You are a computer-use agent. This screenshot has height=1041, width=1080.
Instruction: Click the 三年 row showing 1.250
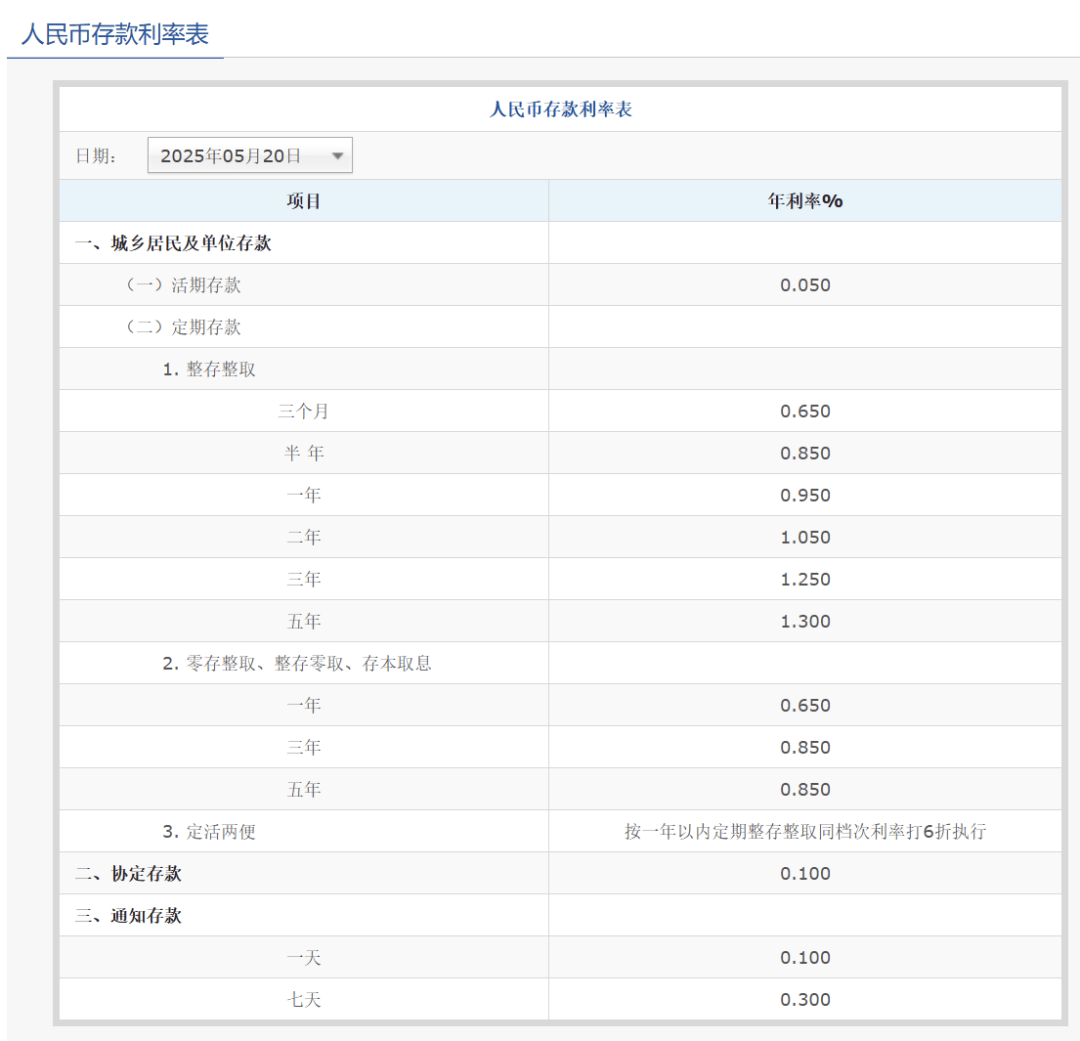[x=304, y=579]
